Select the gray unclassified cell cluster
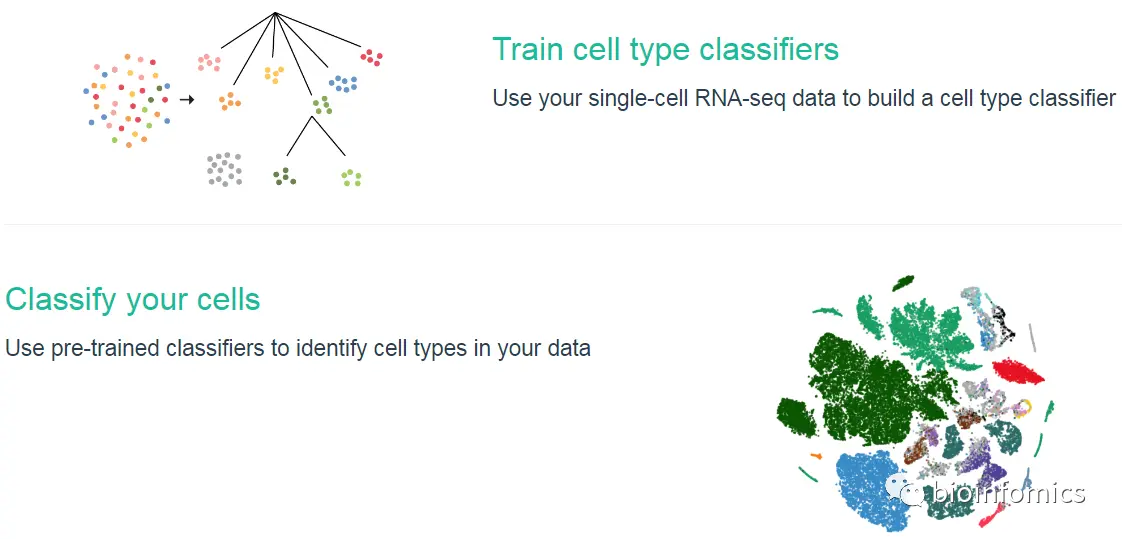 [224, 170]
